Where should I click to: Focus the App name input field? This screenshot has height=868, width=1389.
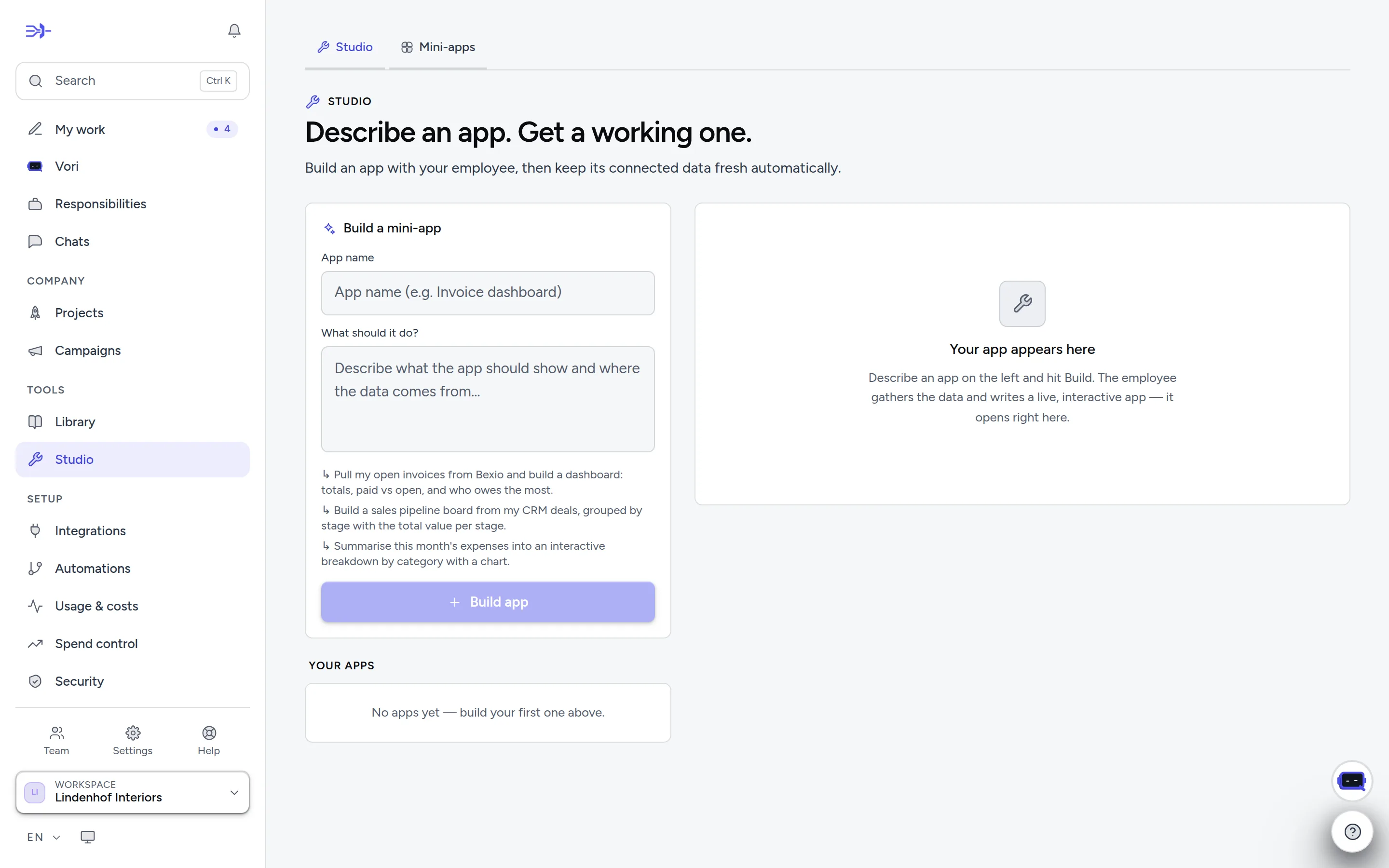tap(488, 293)
